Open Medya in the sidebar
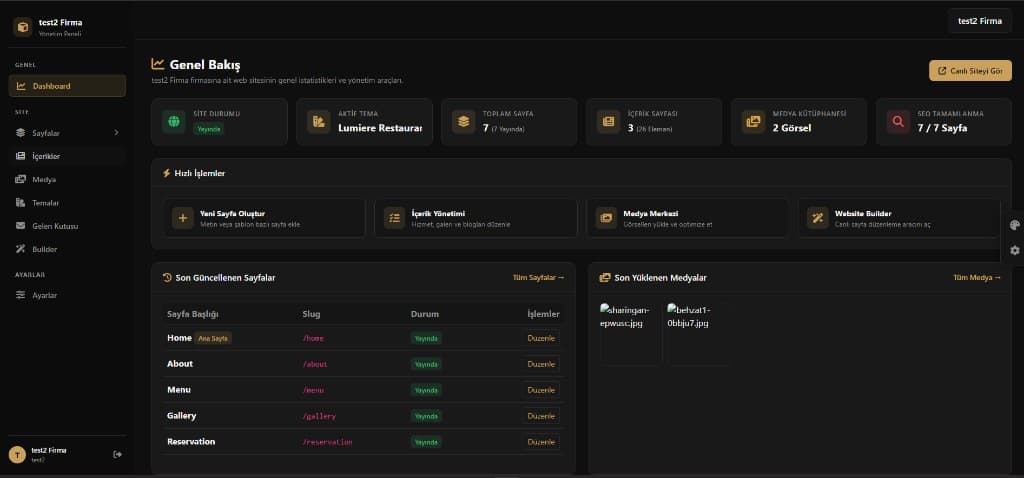 point(67,179)
